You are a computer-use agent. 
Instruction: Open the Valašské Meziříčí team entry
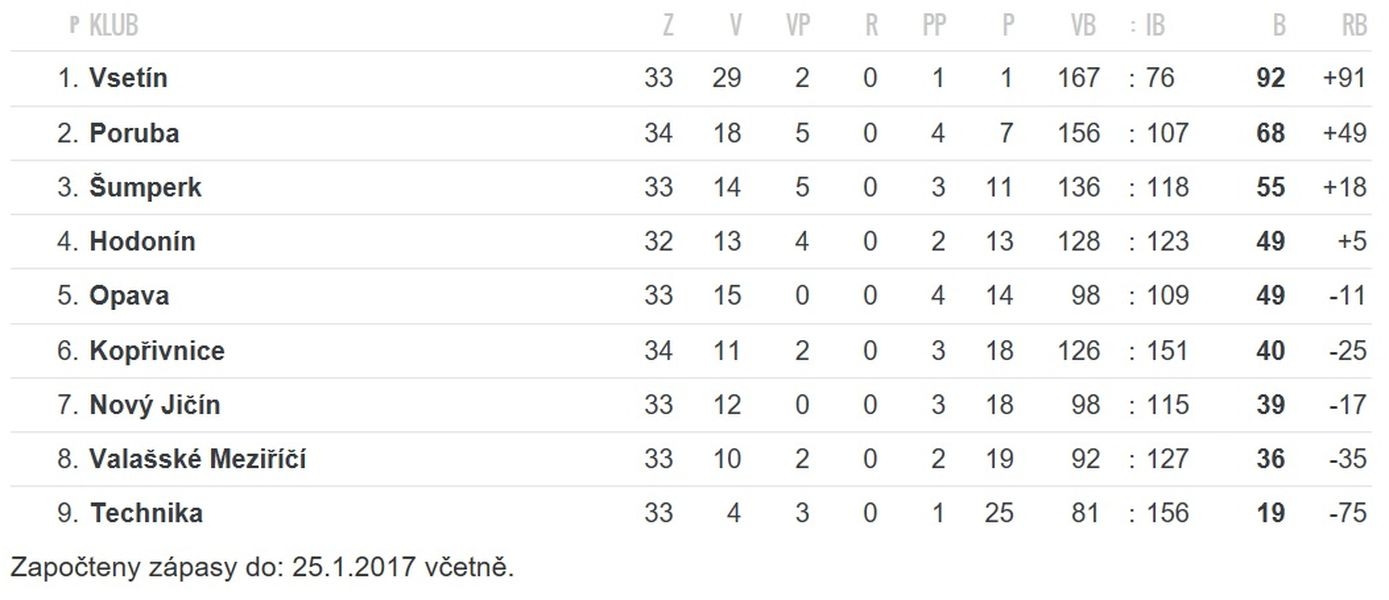(198, 459)
